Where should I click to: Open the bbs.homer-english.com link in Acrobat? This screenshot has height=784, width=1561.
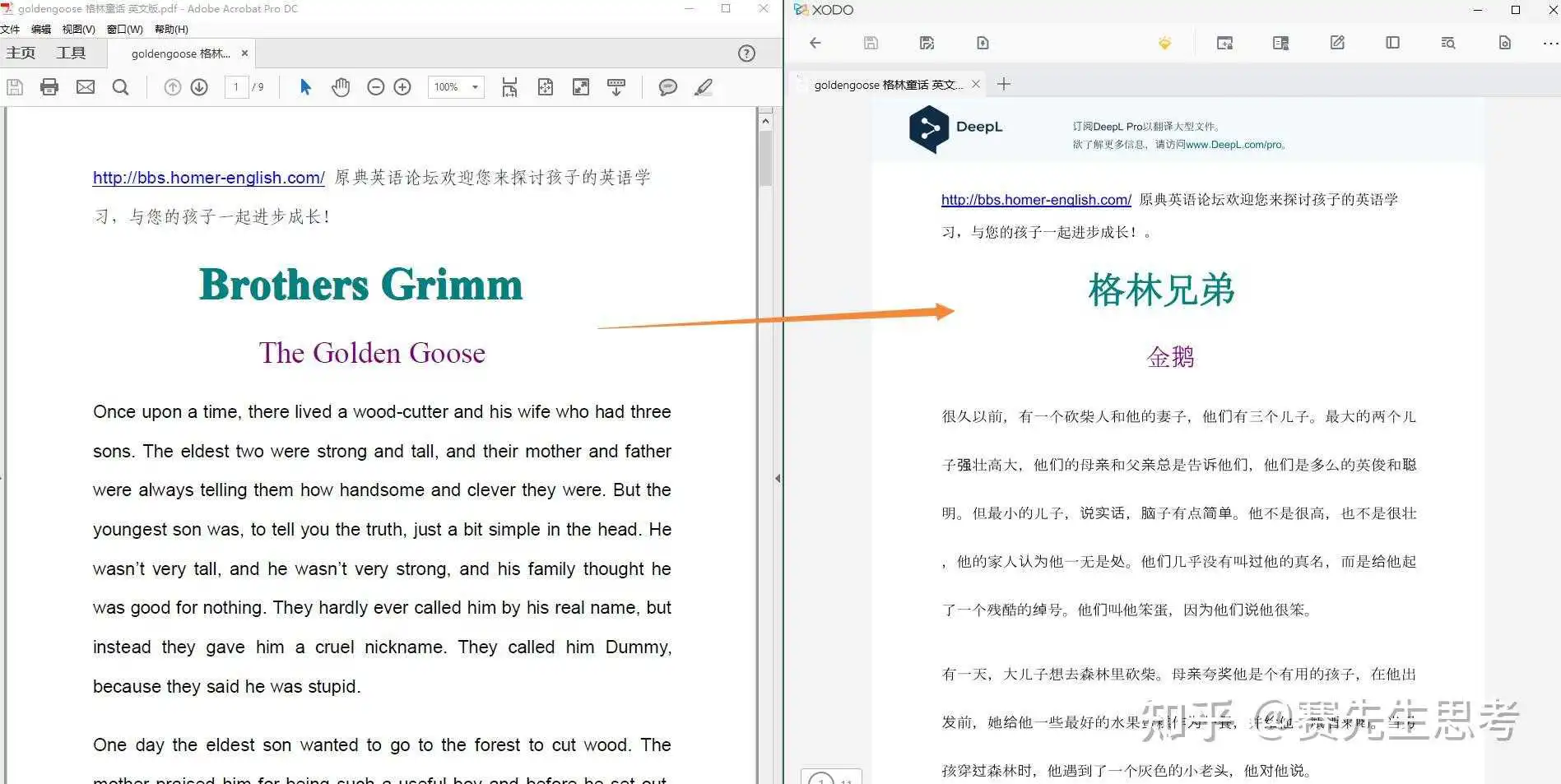[209, 178]
